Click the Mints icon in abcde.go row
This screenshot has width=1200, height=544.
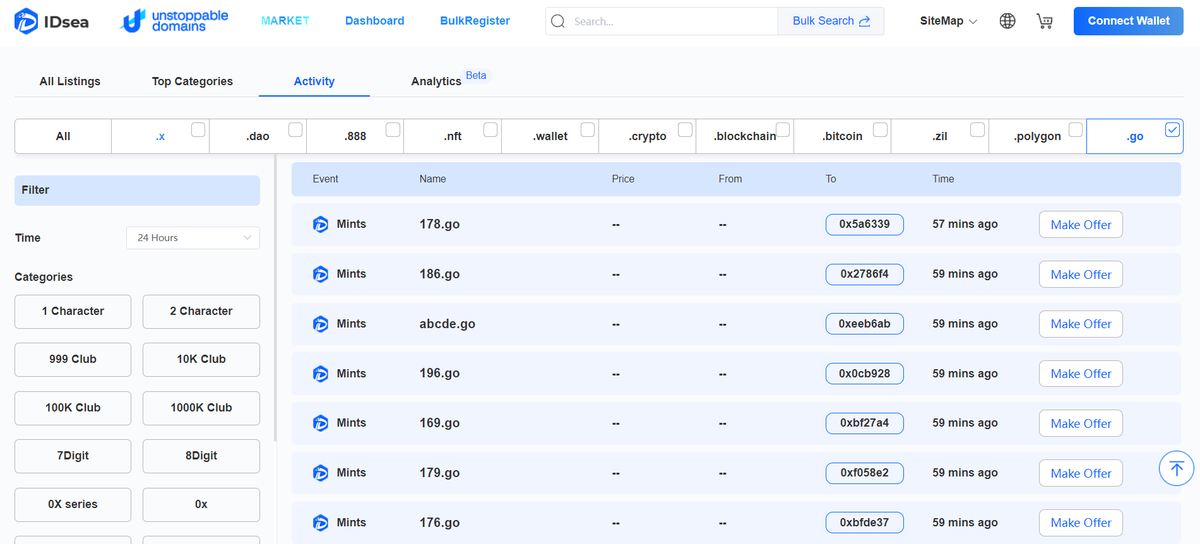[x=321, y=324]
